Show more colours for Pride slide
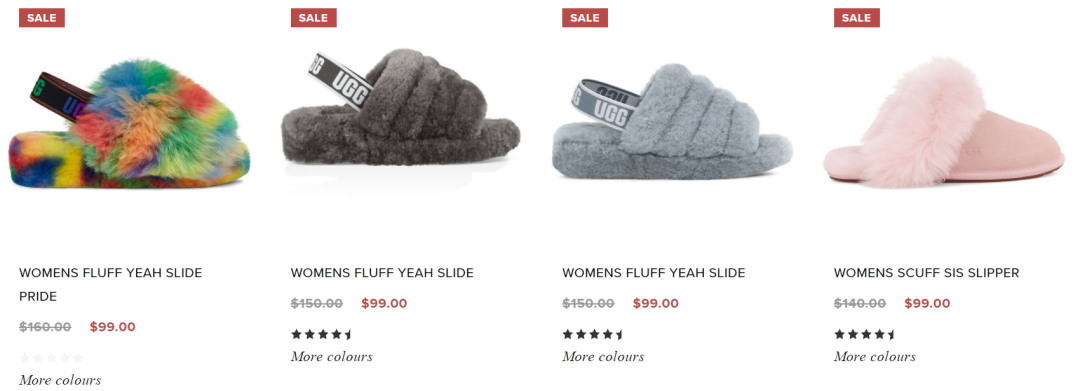Screen dimensions: 1080x391 click(60, 380)
